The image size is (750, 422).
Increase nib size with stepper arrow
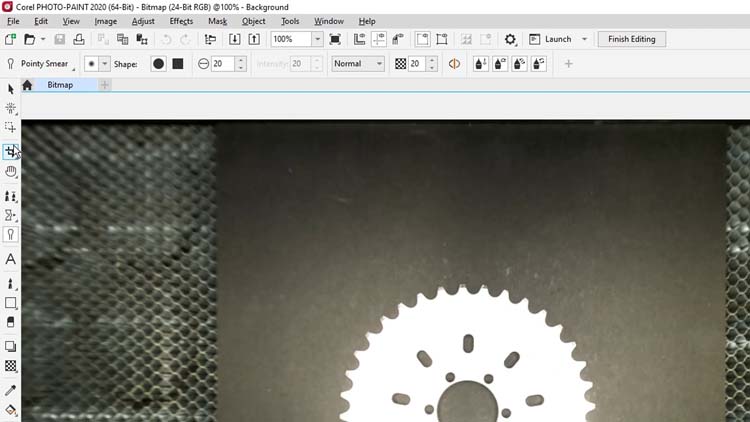(241, 60)
